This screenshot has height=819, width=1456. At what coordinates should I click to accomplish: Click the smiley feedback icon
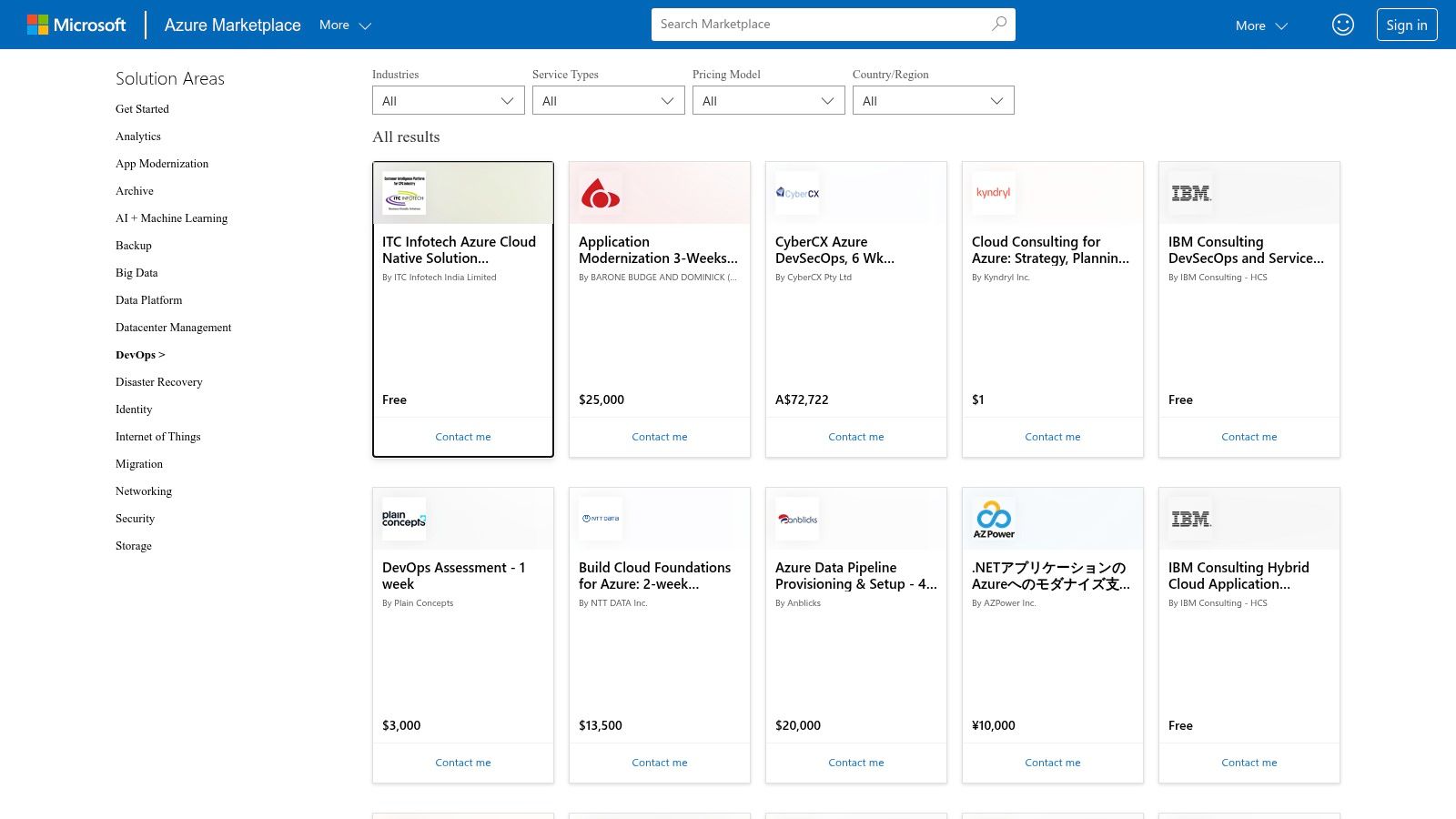pos(1342,25)
